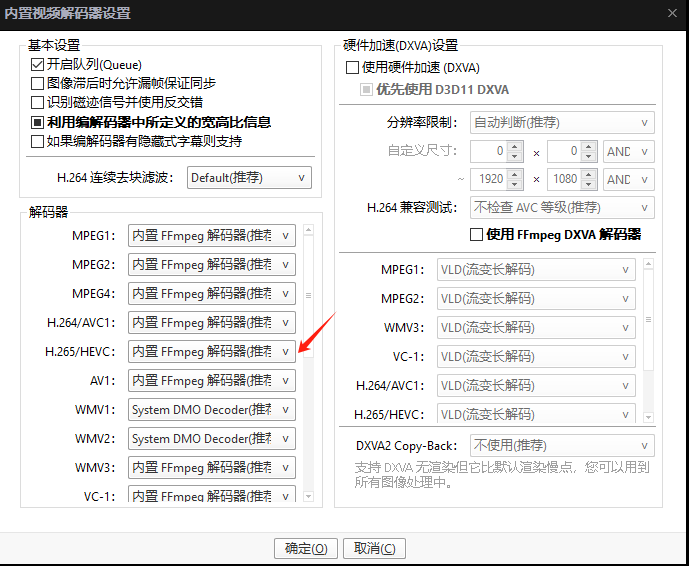The height and width of the screenshot is (566, 689).
Task: Open the AND dropdown on 自定义尺寸 row
Action: 628,152
